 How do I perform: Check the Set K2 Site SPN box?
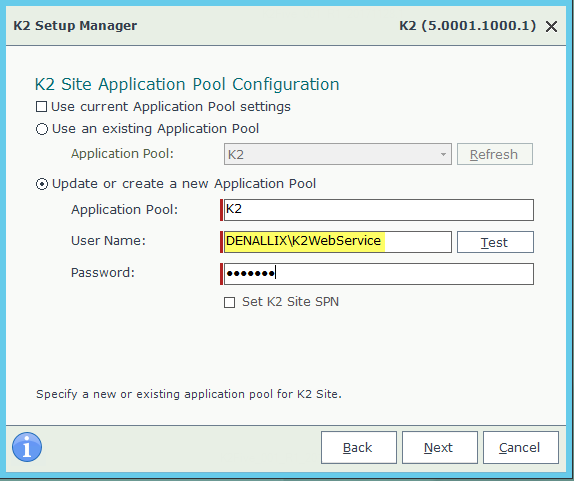coord(230,302)
